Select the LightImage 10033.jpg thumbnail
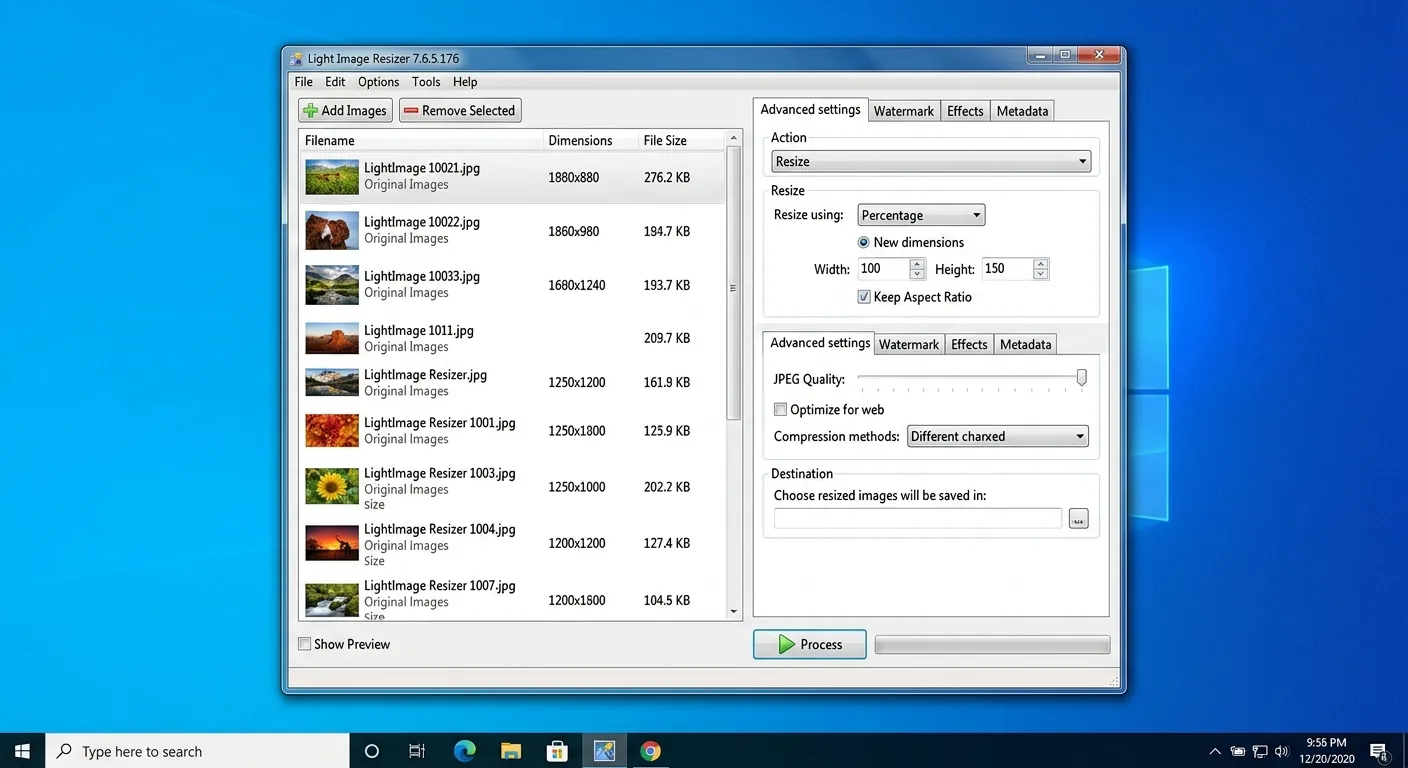Image resolution: width=1408 pixels, height=768 pixels. point(332,285)
